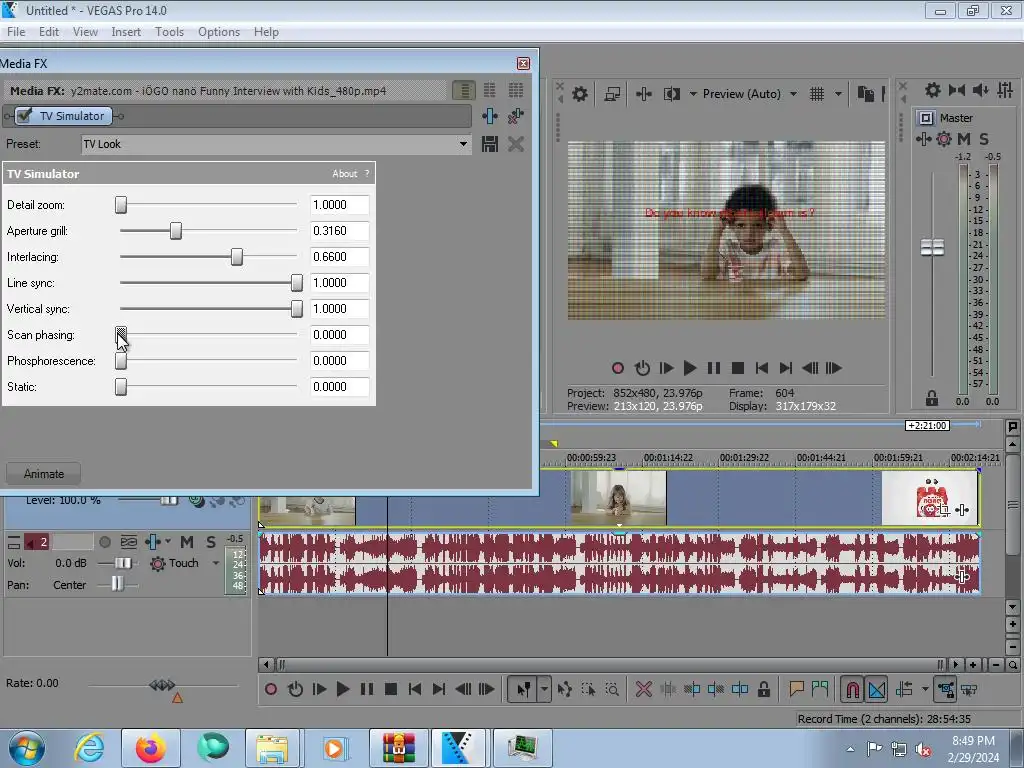Open the Preset TV Look dropdown

[463, 144]
